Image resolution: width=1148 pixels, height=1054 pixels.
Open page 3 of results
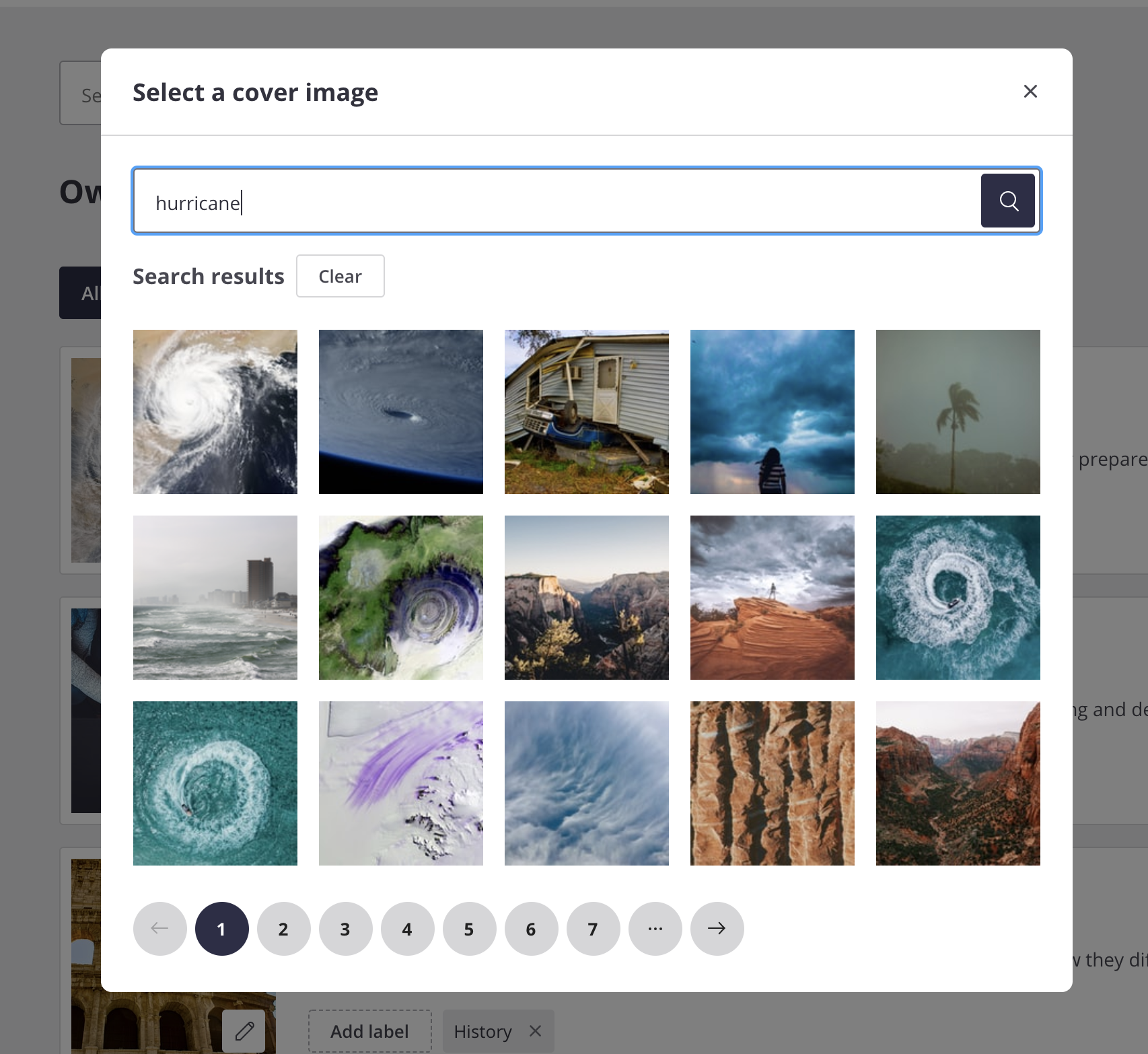[346, 929]
